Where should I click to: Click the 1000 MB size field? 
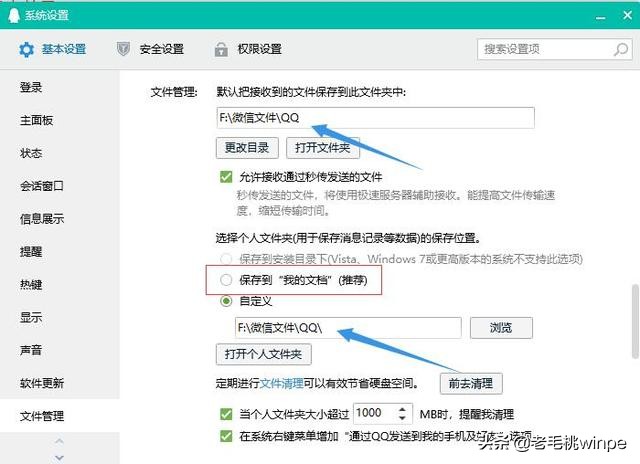[x=374, y=413]
